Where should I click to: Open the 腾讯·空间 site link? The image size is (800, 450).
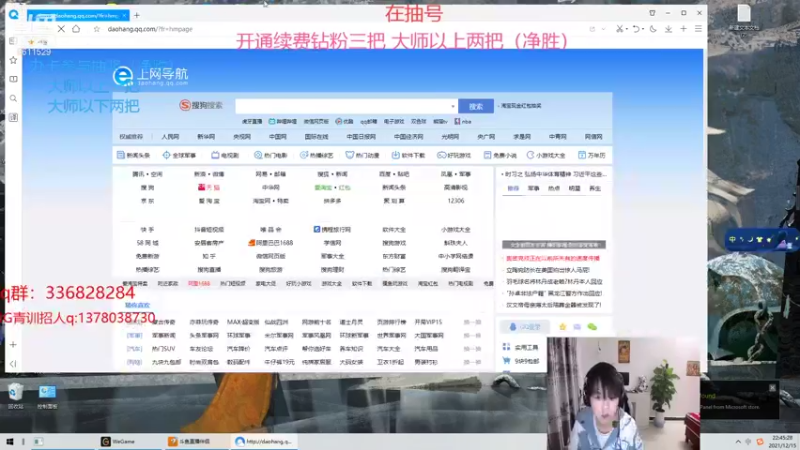(147, 174)
